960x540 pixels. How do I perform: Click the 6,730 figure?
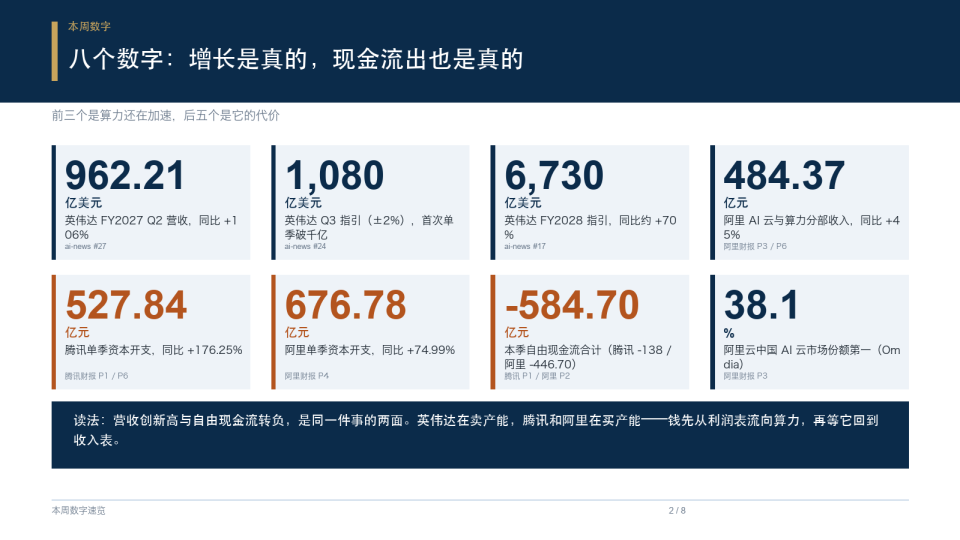tap(554, 175)
